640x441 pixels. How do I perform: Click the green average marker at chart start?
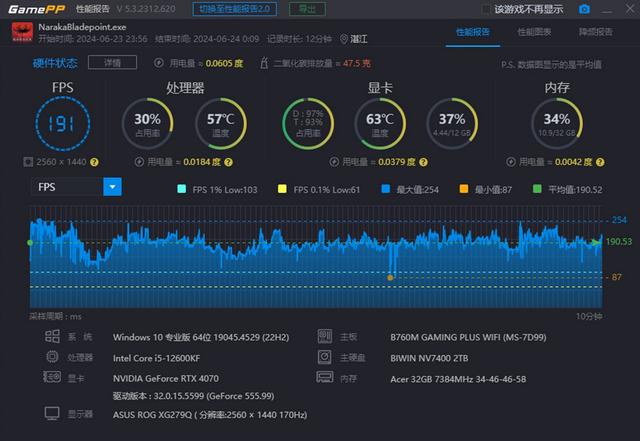click(30, 243)
